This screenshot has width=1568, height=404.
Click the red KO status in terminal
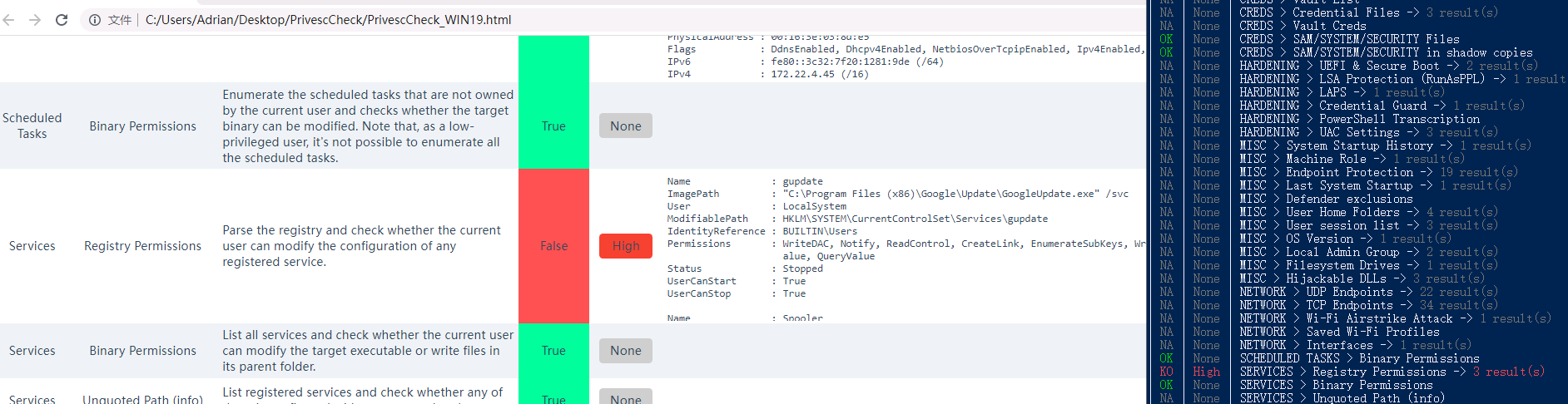[1166, 372]
